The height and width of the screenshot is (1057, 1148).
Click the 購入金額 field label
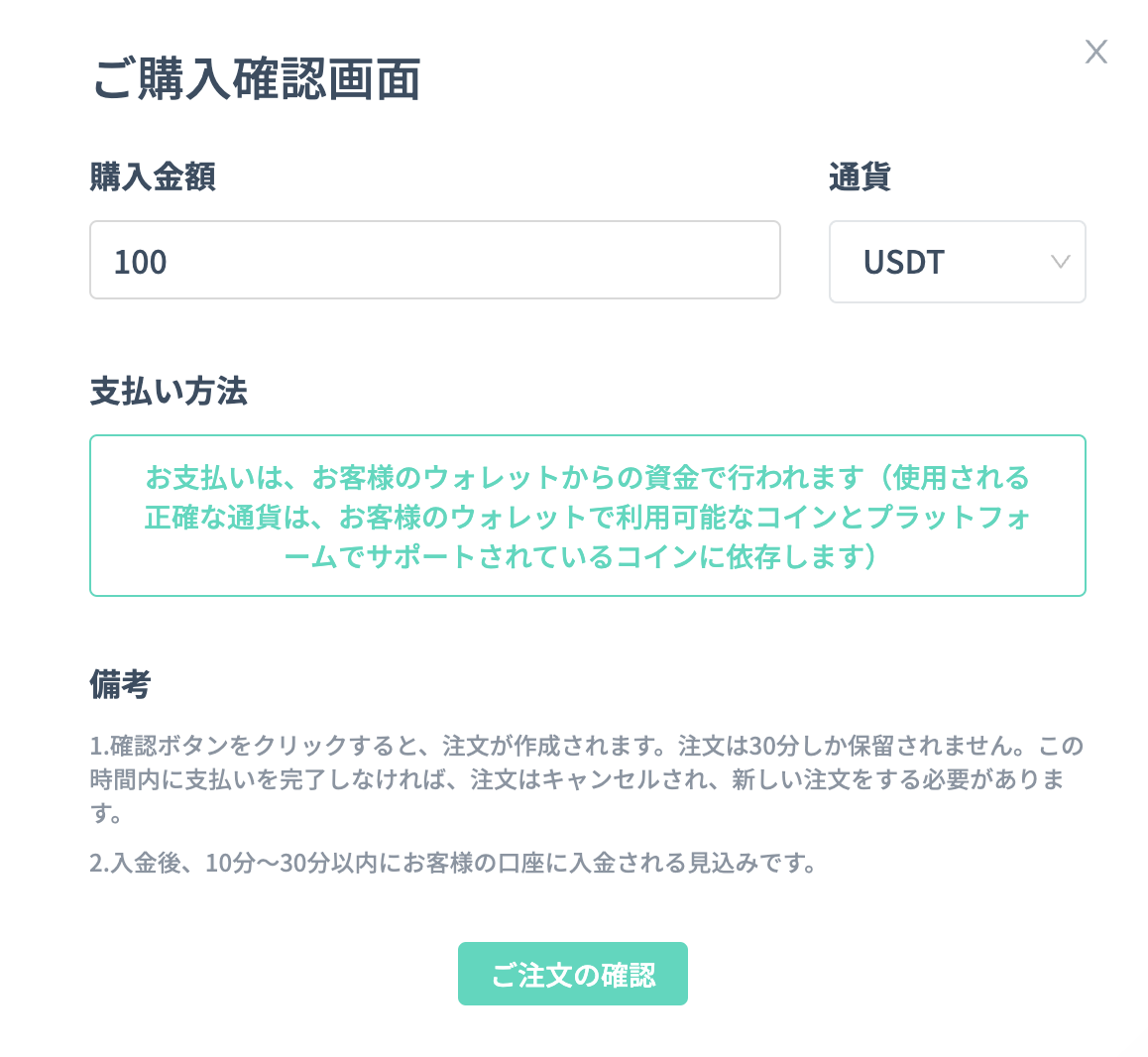tap(153, 176)
